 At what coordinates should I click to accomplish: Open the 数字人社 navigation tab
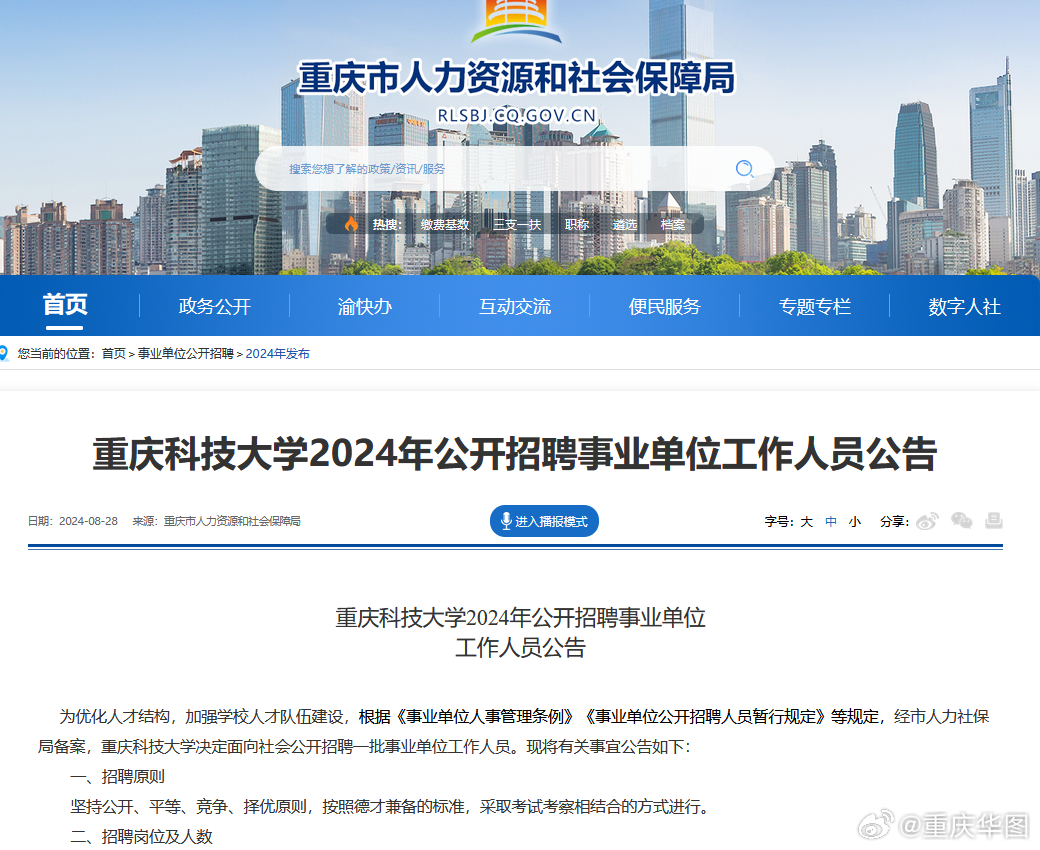click(x=964, y=306)
